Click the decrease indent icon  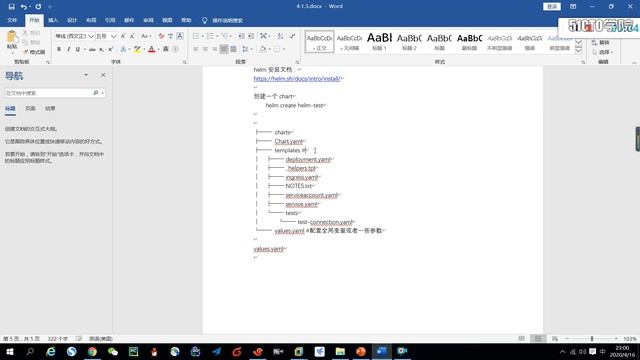[241, 36]
